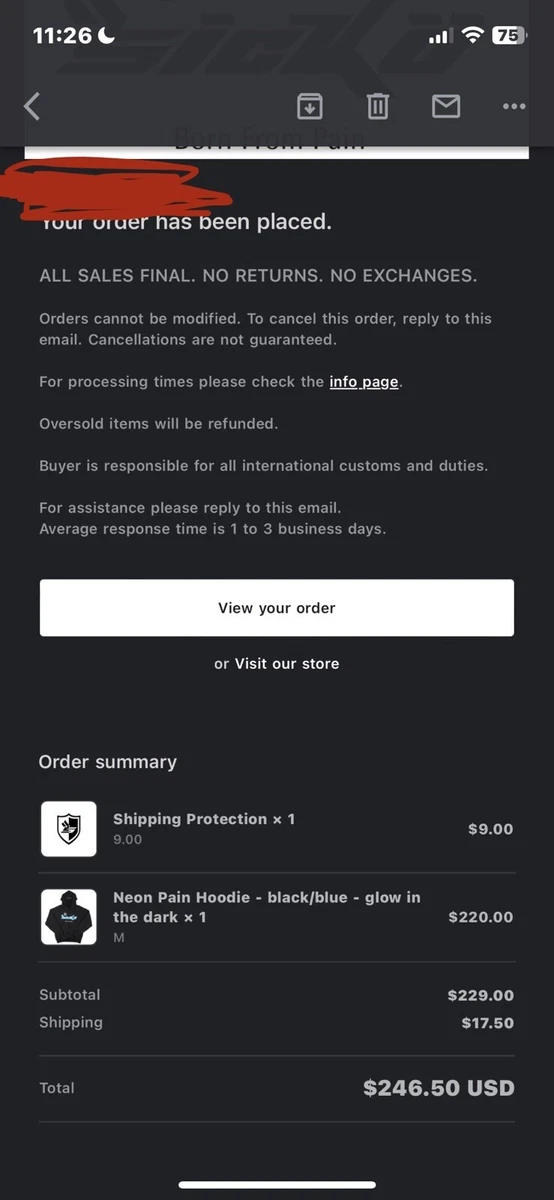Select the Neon Pain Hoodie item title
This screenshot has height=1200, width=554.
267,907
